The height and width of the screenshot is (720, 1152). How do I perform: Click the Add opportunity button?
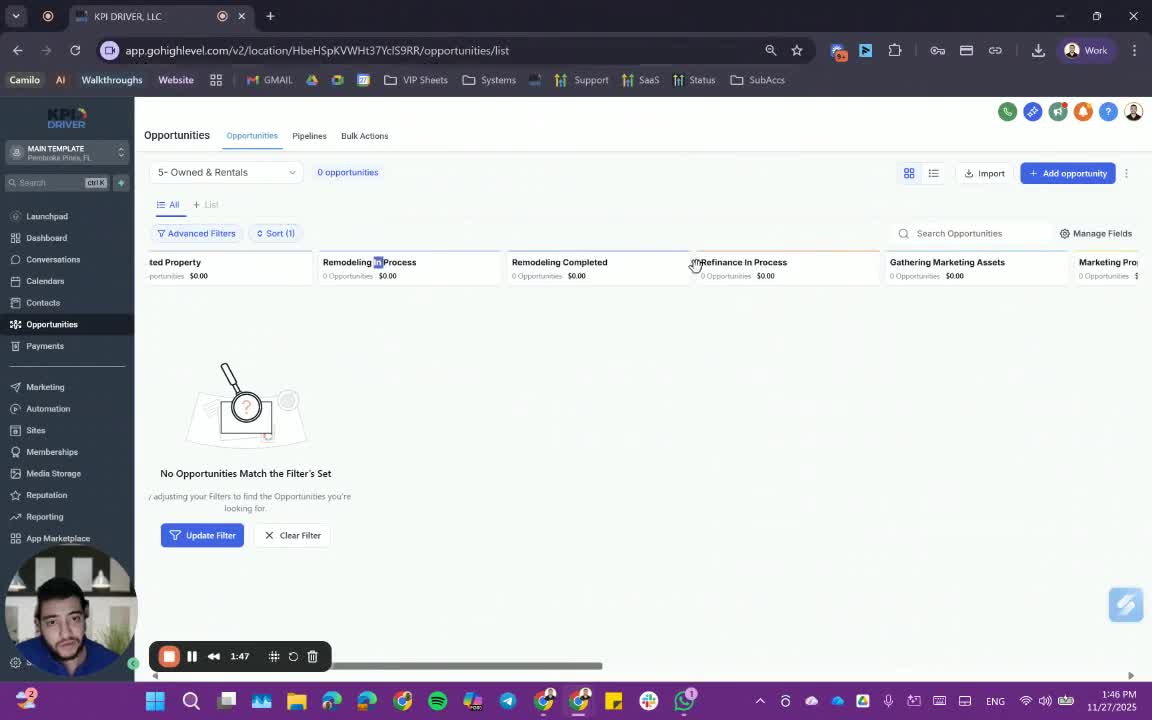click(x=1068, y=173)
